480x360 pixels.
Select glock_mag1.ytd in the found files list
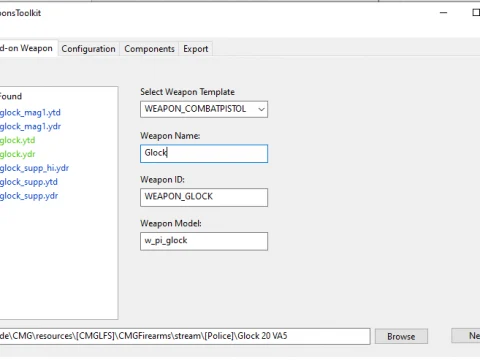pos(30,113)
